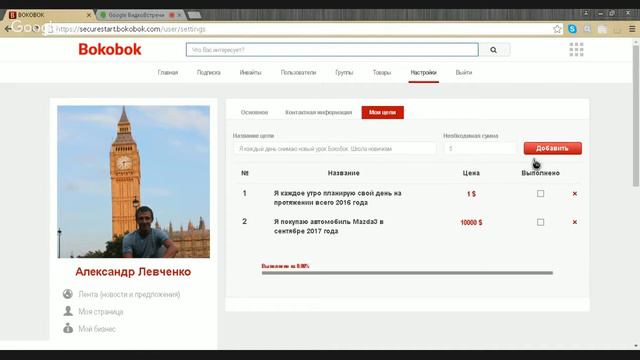Open Группы menu item
The height and width of the screenshot is (360, 640).
pos(344,73)
